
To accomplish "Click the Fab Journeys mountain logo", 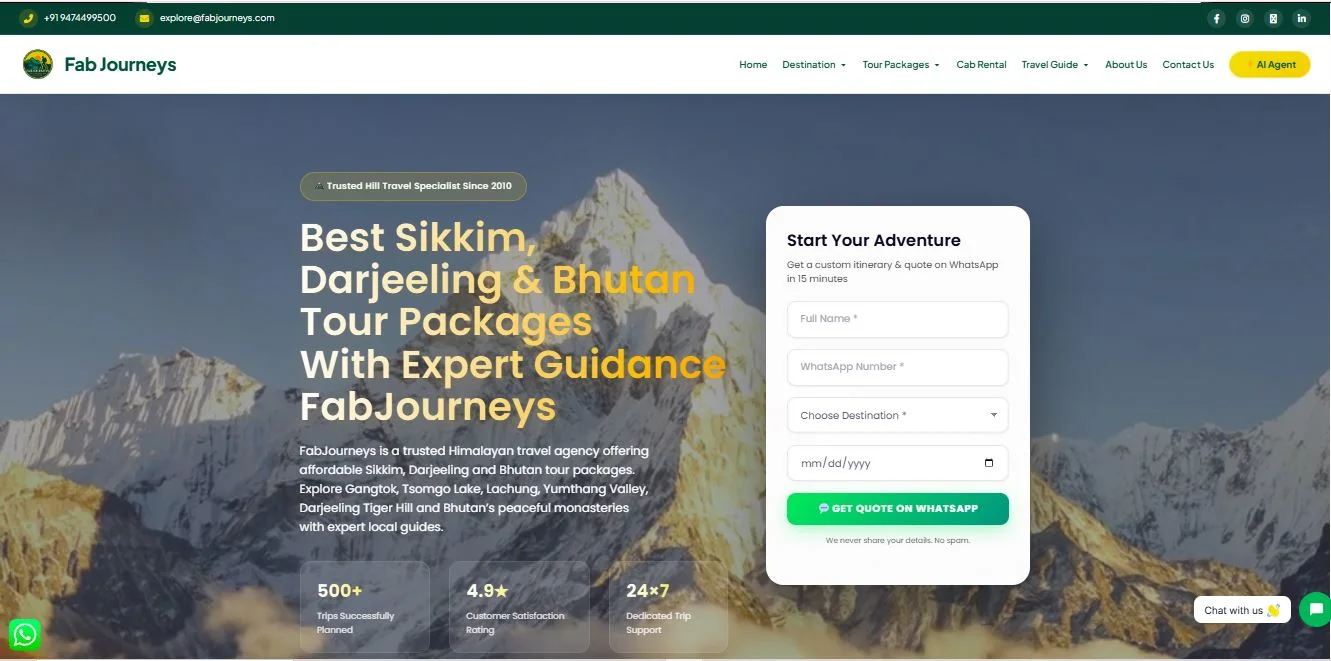I will [x=38, y=64].
